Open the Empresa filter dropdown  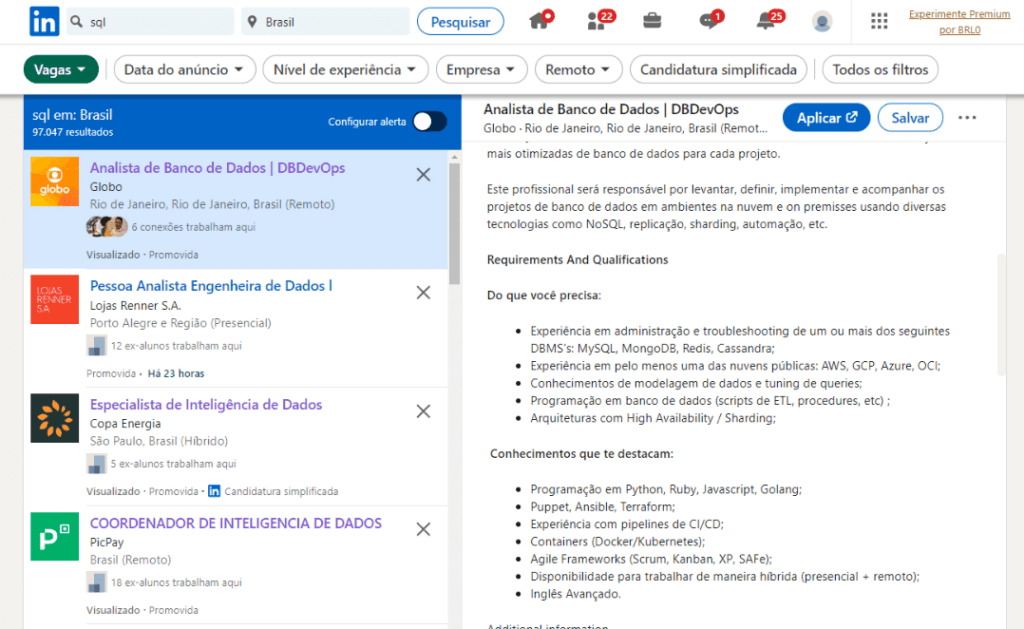coord(481,69)
